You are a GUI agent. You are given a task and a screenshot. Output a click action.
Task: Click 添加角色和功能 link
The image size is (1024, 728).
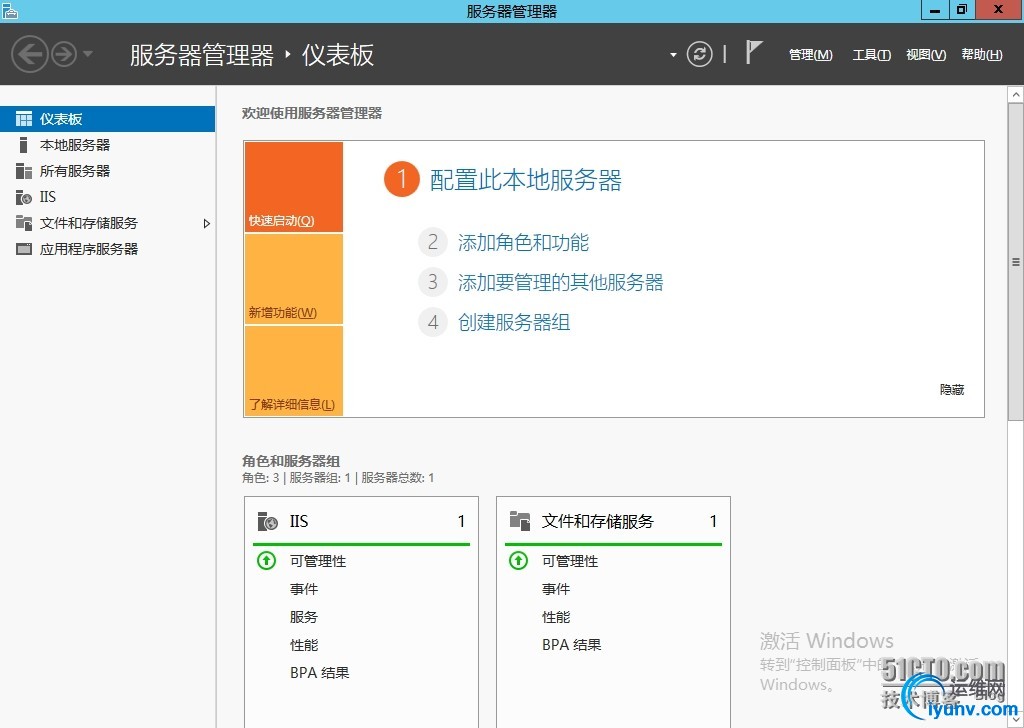523,243
